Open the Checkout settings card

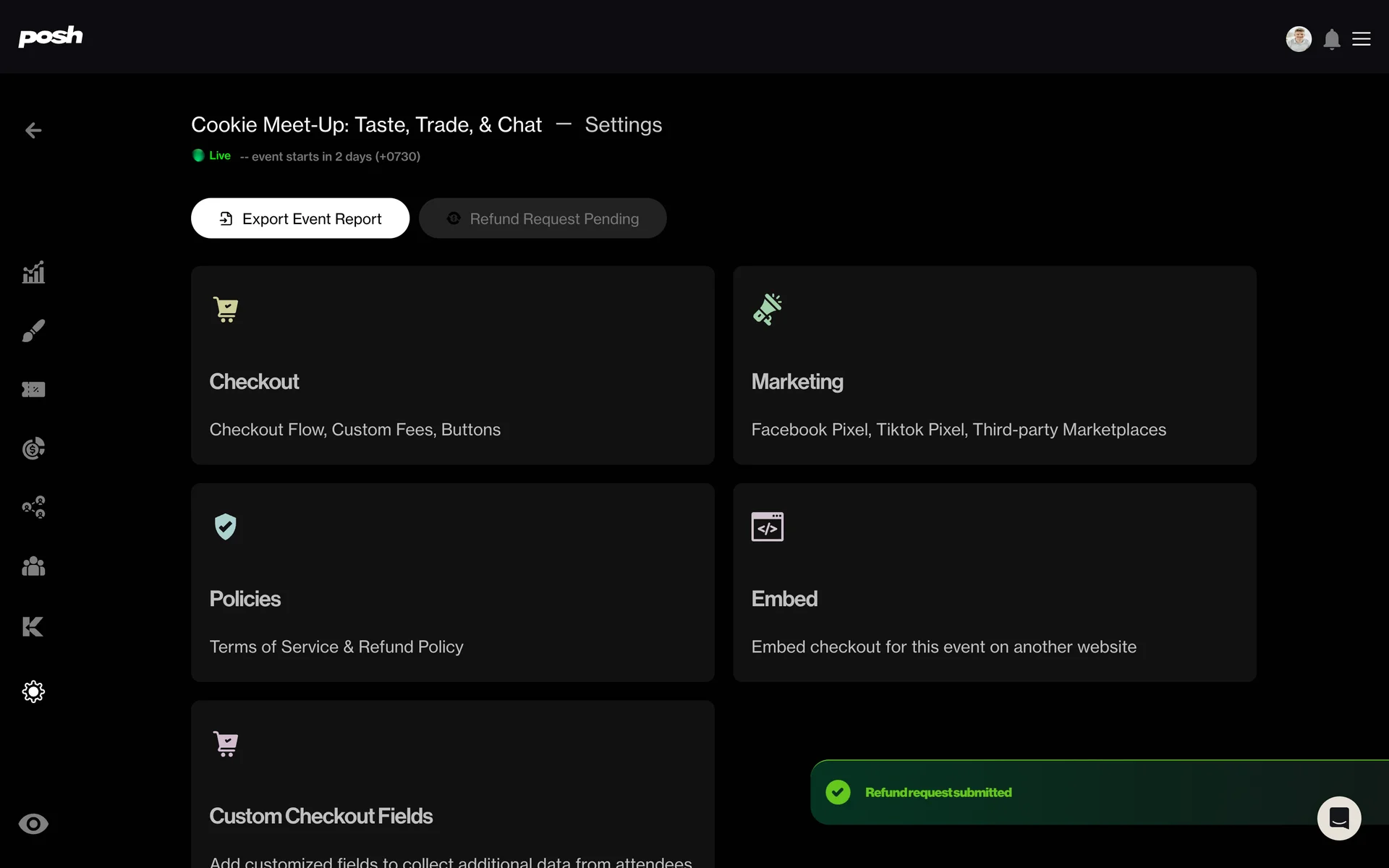pyautogui.click(x=453, y=365)
